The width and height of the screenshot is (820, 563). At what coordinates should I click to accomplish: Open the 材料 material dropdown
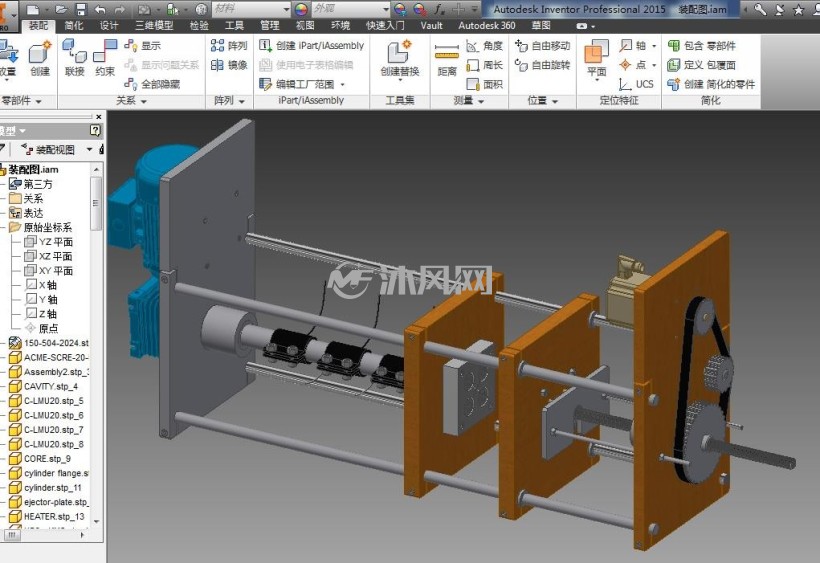pos(251,9)
